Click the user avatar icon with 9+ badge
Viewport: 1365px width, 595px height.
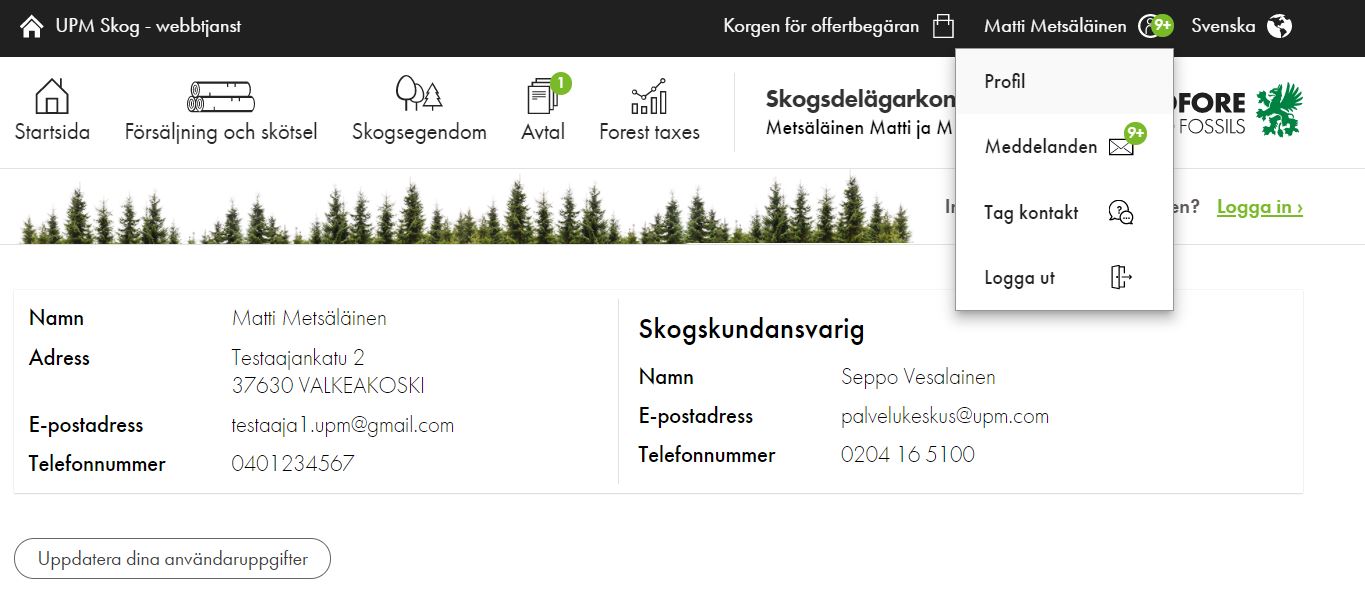[x=1155, y=27]
